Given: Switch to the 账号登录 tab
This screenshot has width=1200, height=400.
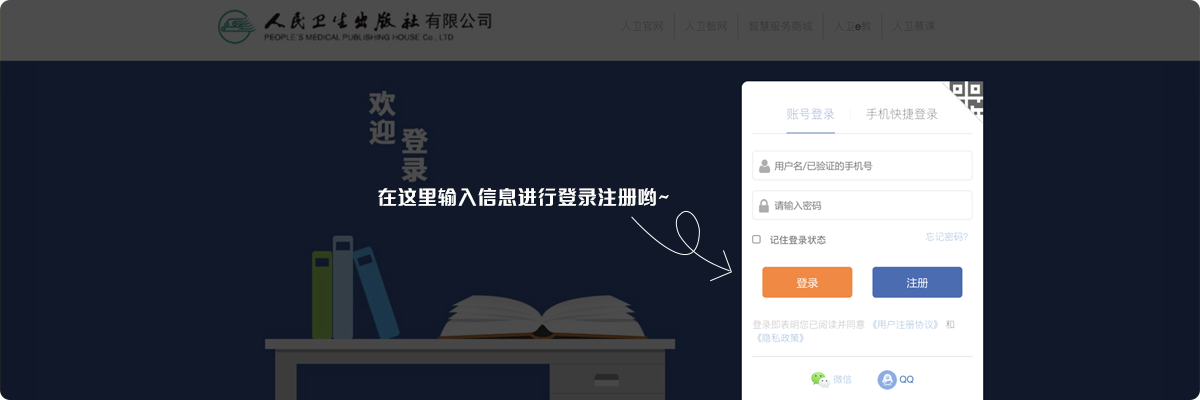Looking at the screenshot, I should [x=810, y=114].
